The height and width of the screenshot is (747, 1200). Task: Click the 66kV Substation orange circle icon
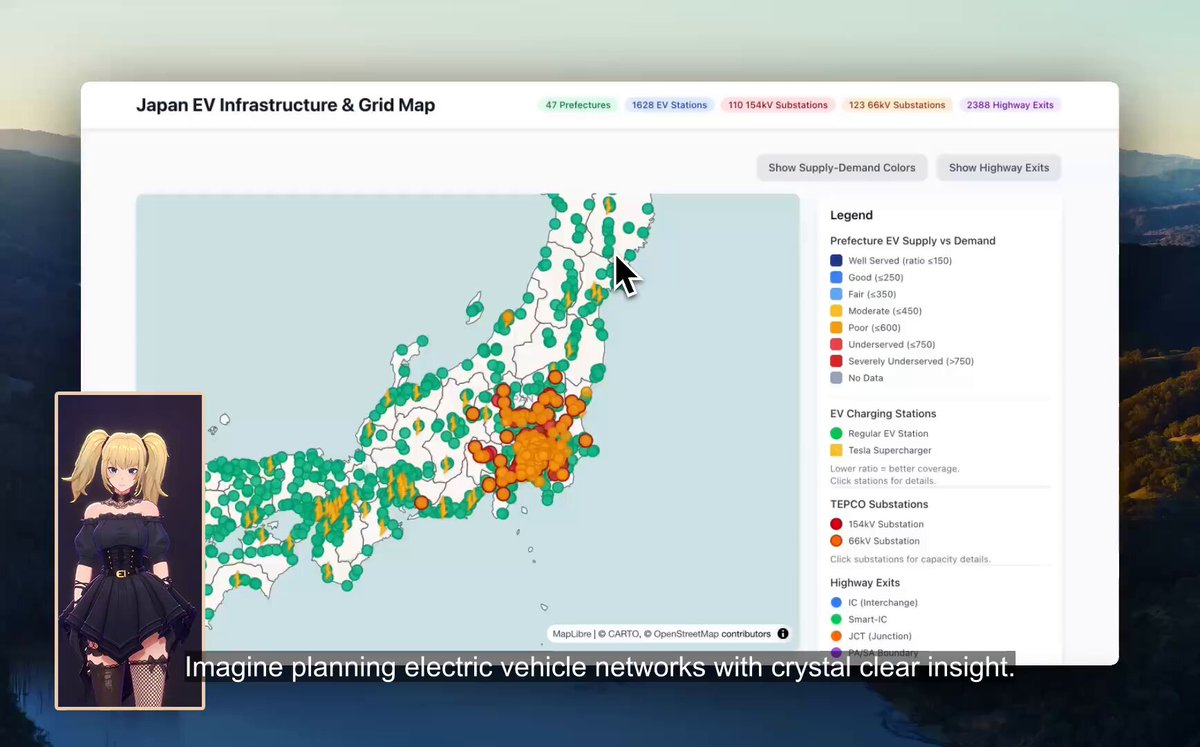point(836,541)
